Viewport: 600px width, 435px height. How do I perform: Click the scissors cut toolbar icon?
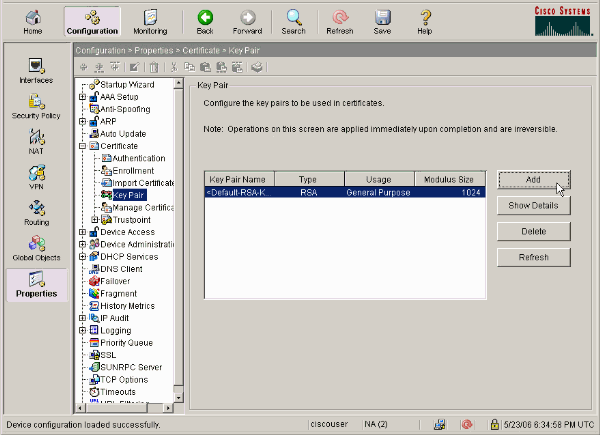pyautogui.click(x=174, y=67)
